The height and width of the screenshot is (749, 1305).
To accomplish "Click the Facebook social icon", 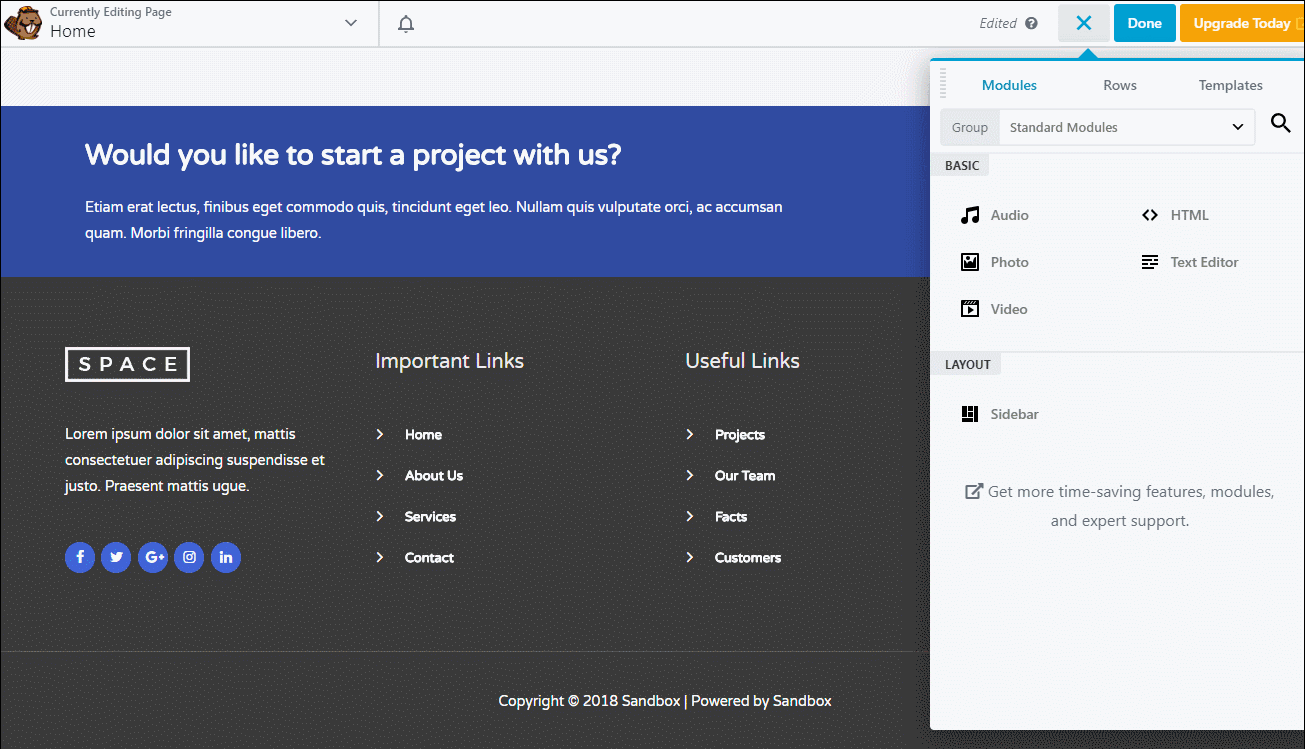I will (80, 558).
